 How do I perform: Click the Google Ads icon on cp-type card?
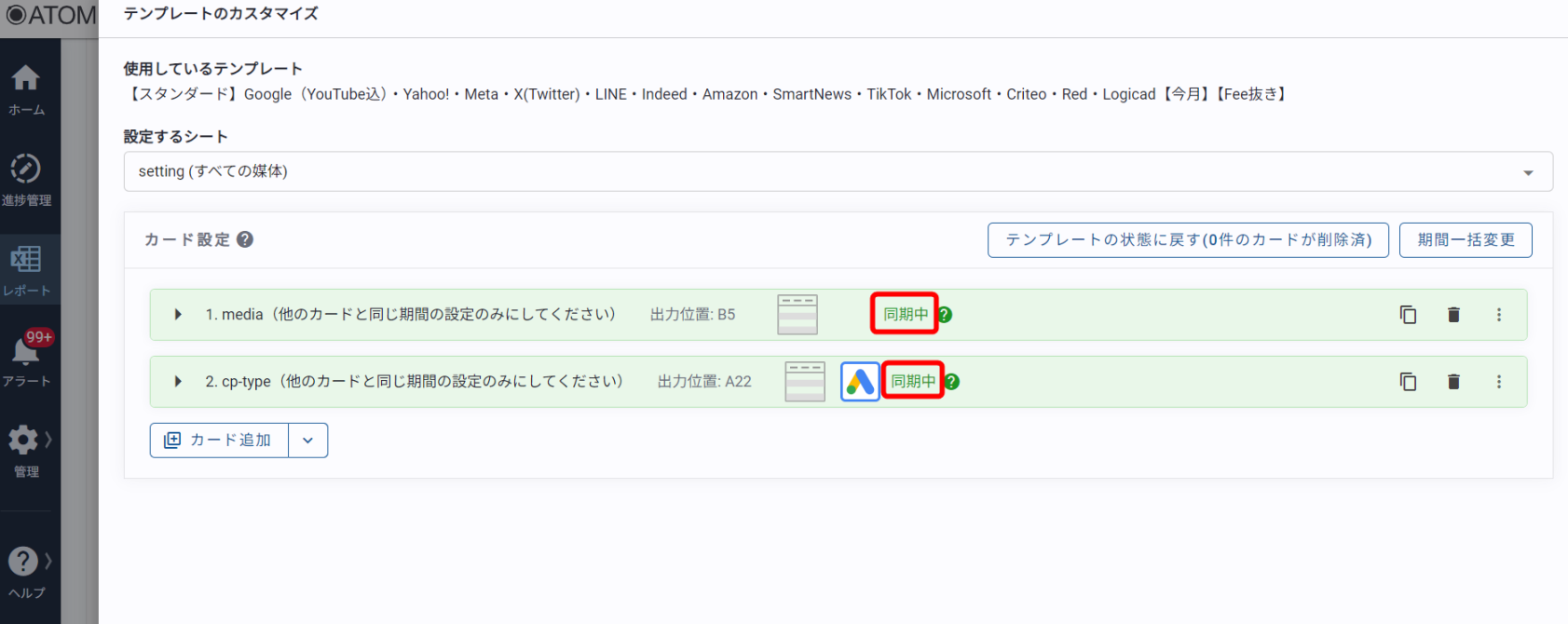click(x=860, y=382)
